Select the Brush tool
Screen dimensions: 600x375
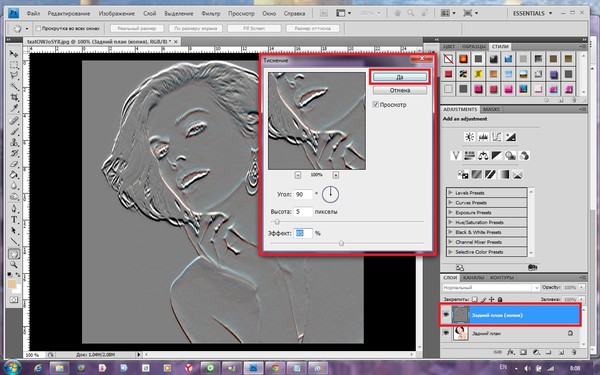click(14, 132)
